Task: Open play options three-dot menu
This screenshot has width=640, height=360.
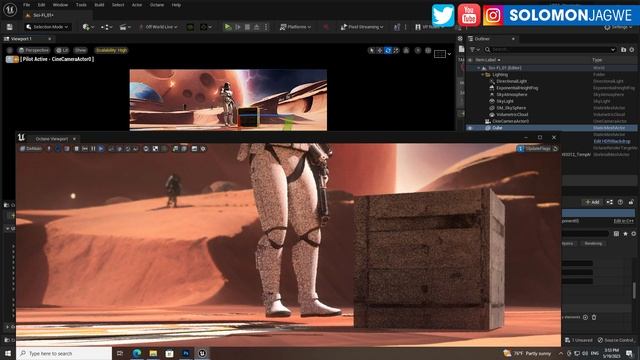Action: pos(266,27)
